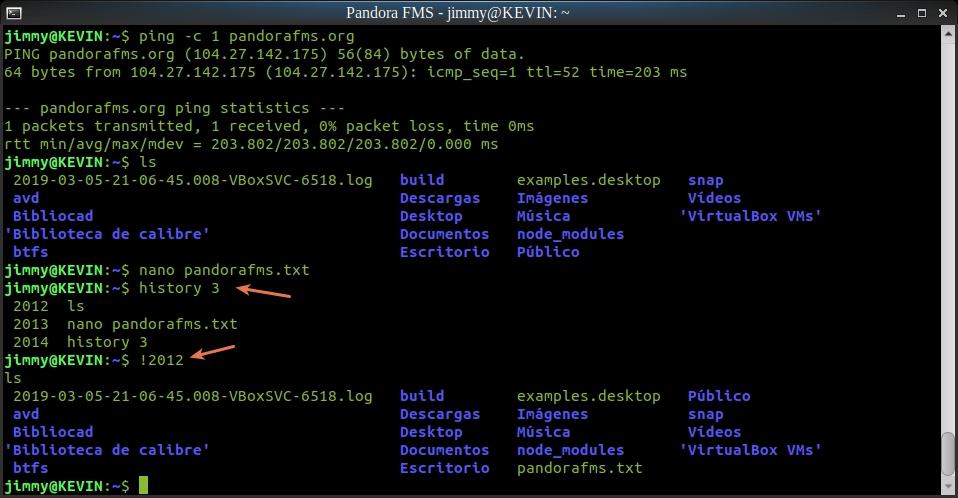The image size is (958, 498).
Task: Click 'Público' in the lower ls listing
Action: pos(719,396)
